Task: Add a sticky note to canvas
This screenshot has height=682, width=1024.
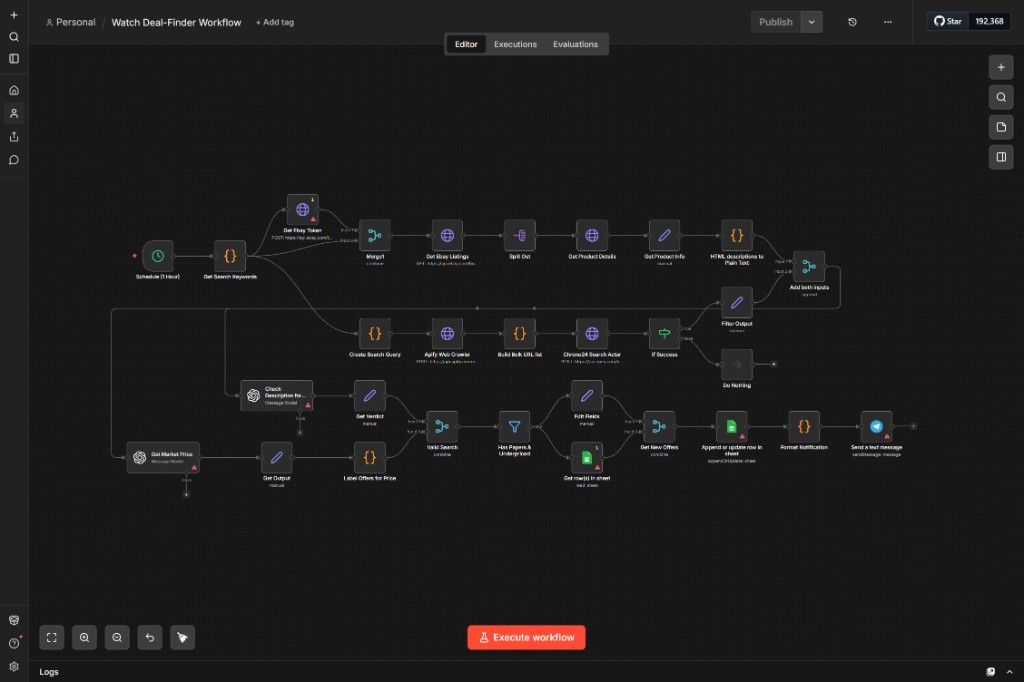Action: pos(1001,127)
